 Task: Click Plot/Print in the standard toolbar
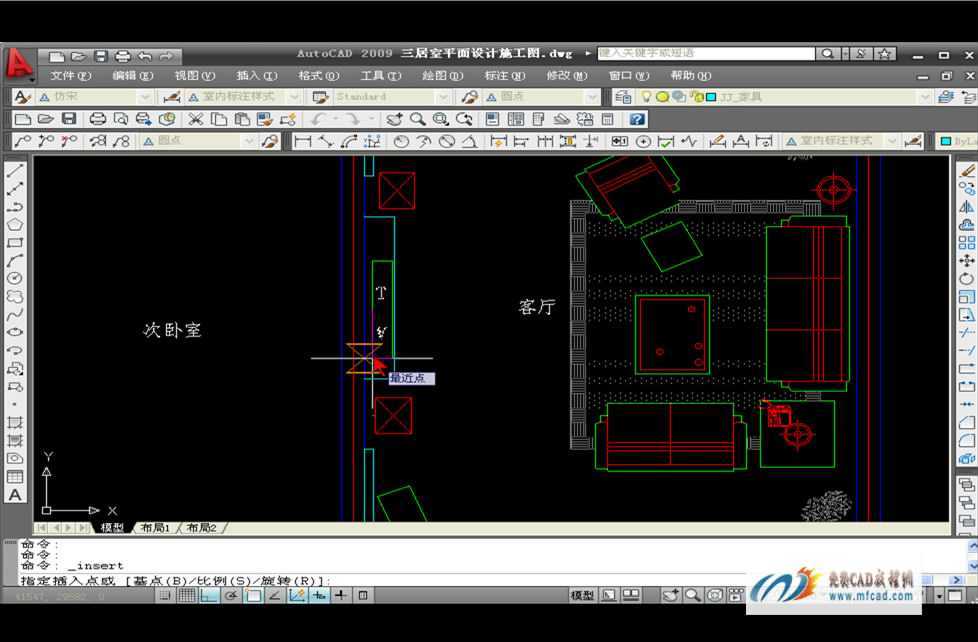[x=97, y=119]
